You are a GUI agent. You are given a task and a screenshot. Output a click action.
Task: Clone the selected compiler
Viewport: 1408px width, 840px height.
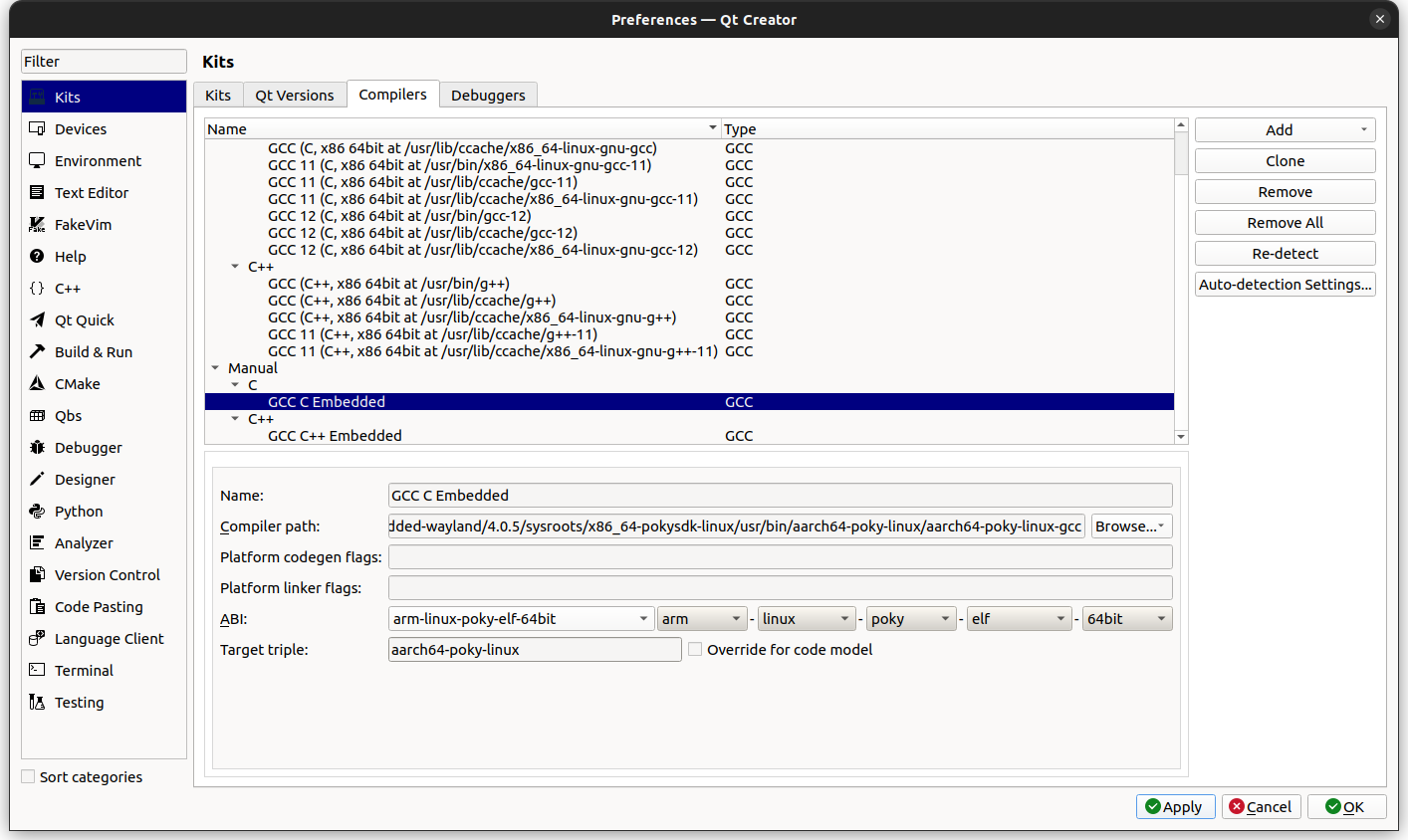pos(1285,160)
